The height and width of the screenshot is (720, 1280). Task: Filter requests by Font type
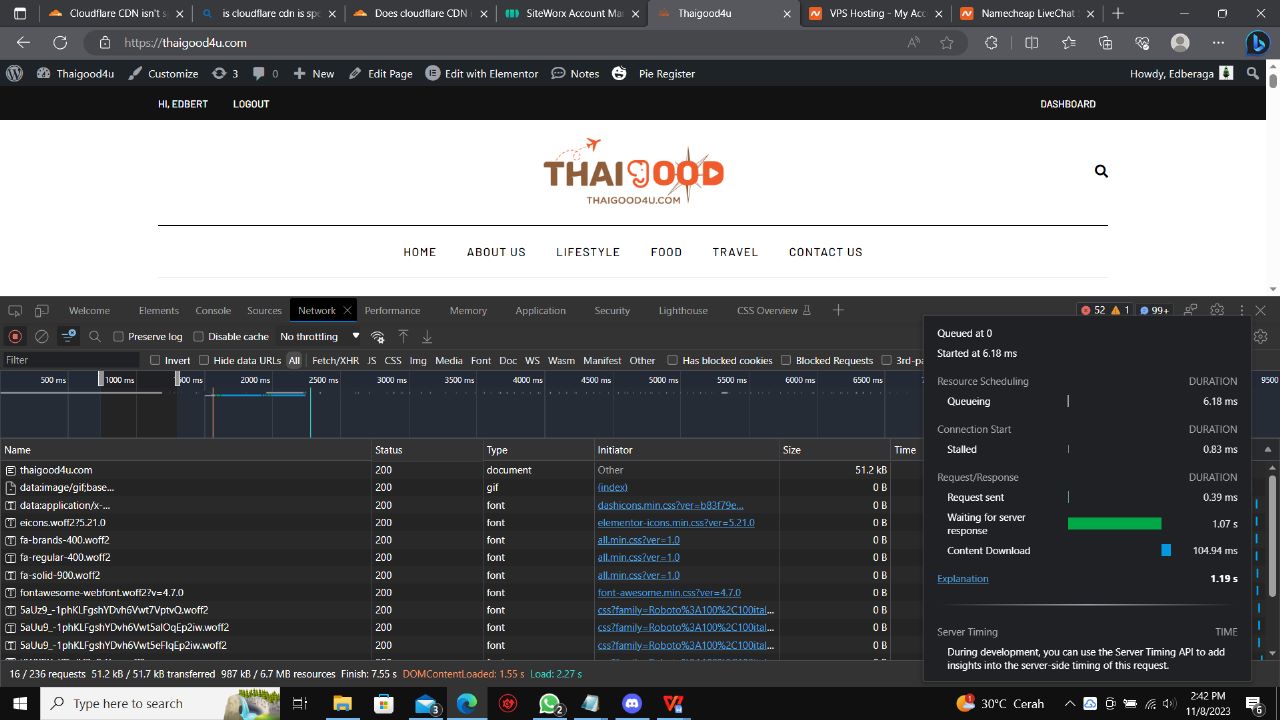[481, 360]
